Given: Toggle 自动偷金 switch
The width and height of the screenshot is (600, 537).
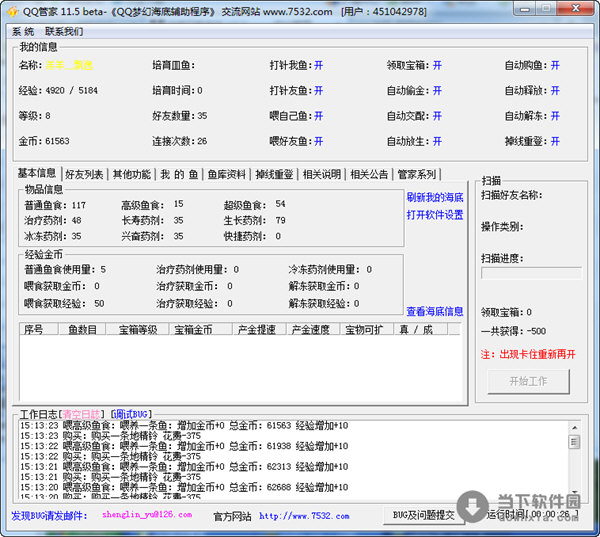Looking at the screenshot, I should (x=437, y=91).
